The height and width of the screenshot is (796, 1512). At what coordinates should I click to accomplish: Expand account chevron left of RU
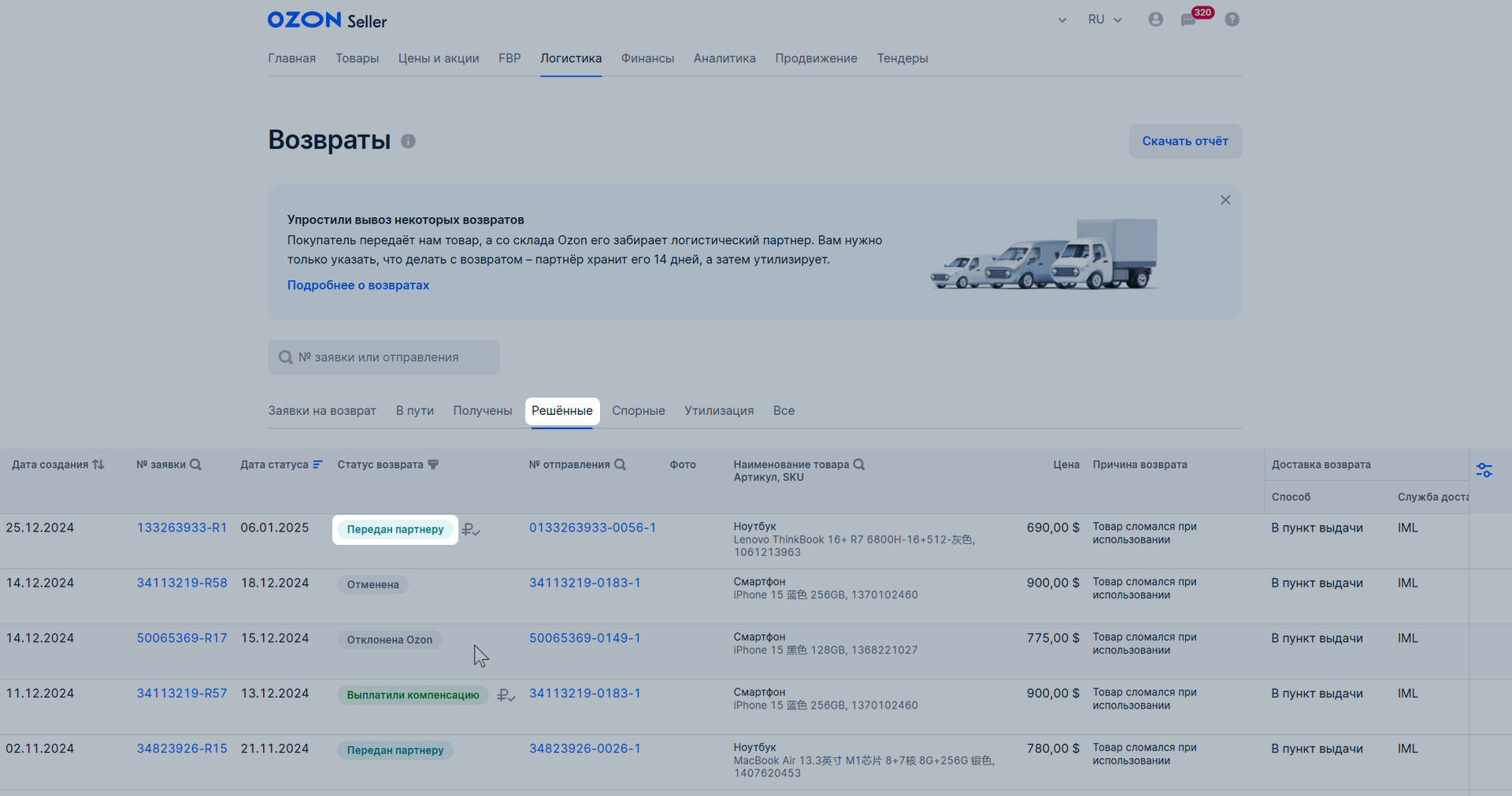pos(1062,20)
